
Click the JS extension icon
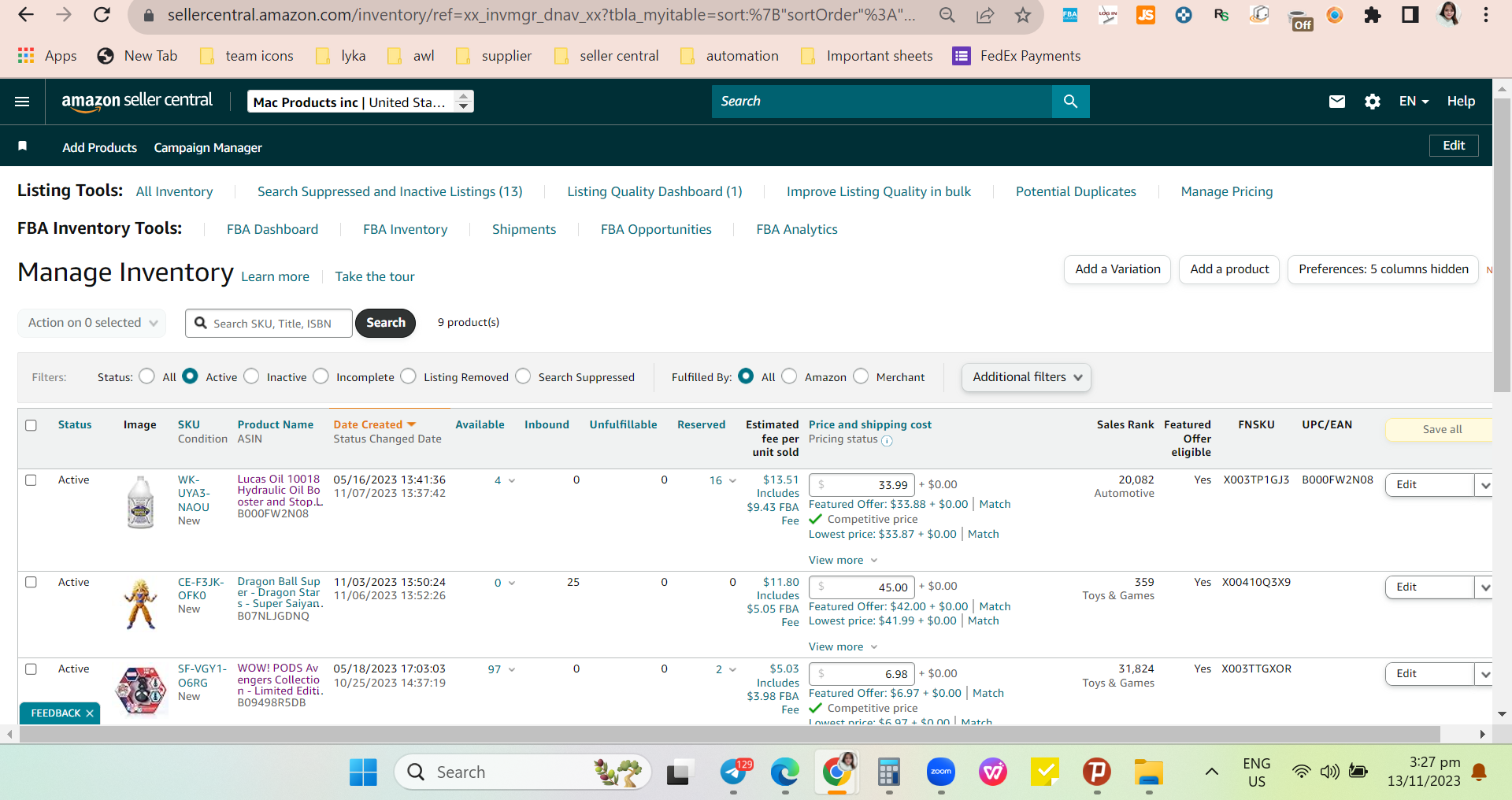tap(1146, 15)
